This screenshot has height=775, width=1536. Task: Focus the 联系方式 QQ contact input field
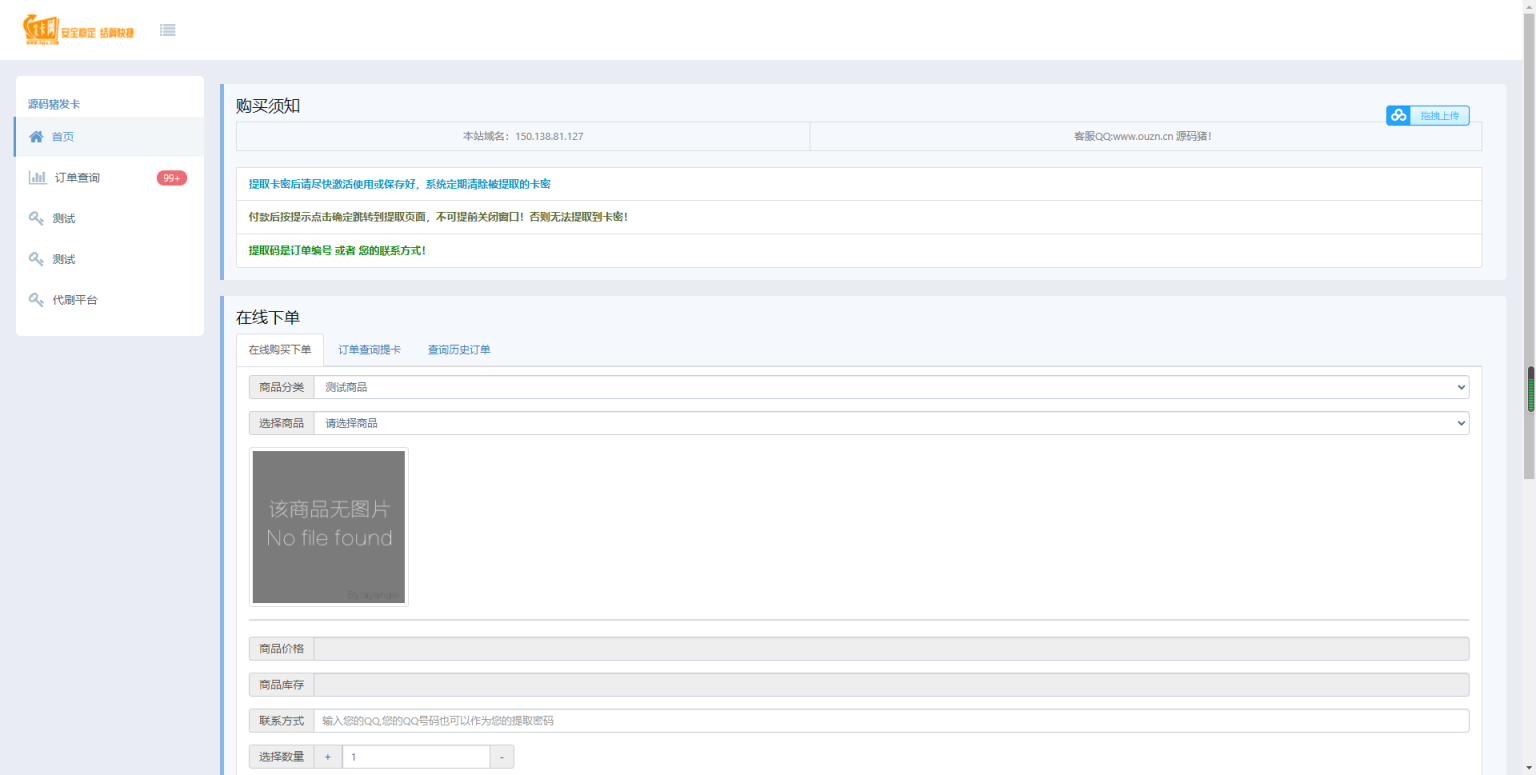point(890,721)
